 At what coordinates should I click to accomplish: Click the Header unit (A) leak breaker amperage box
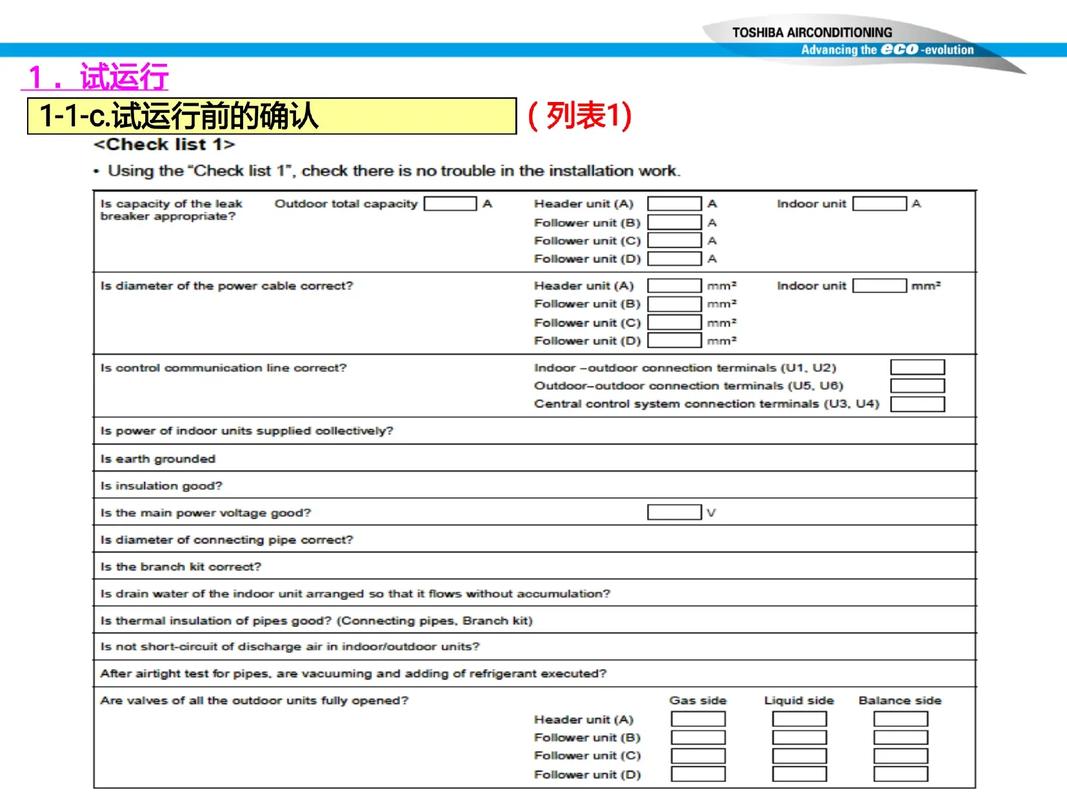tap(674, 204)
